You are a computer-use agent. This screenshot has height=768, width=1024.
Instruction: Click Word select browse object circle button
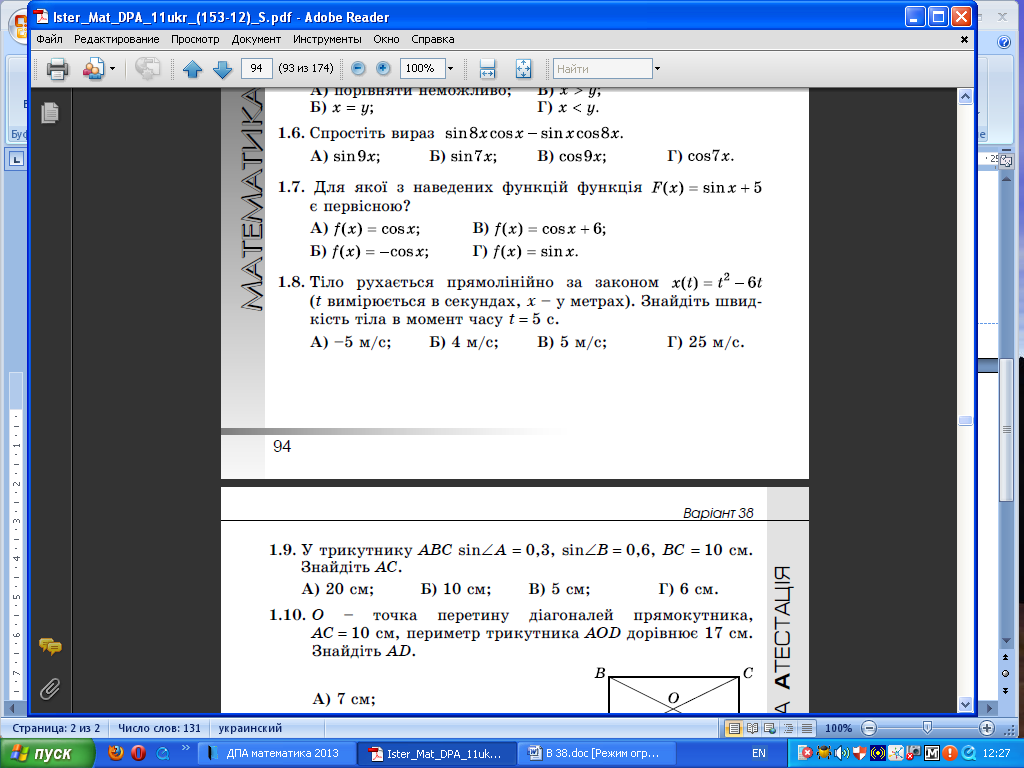point(1006,675)
